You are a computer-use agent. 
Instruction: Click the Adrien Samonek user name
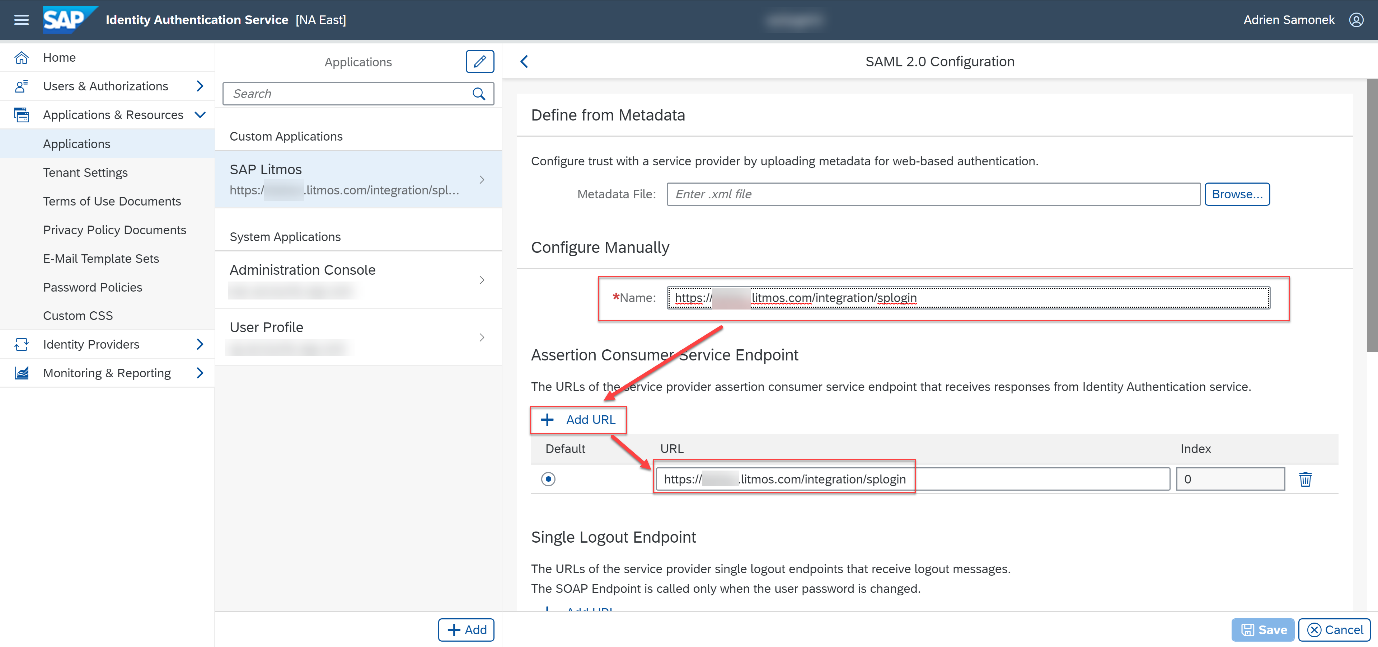[x=1289, y=20]
